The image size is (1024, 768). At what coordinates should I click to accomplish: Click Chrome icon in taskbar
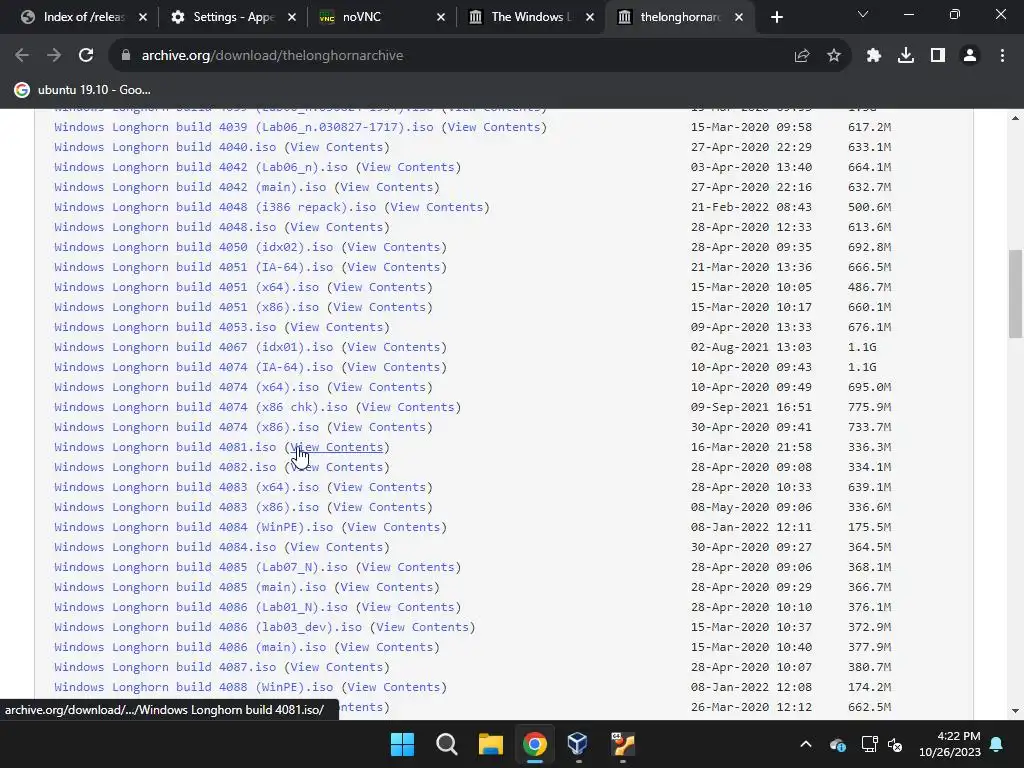coord(534,744)
